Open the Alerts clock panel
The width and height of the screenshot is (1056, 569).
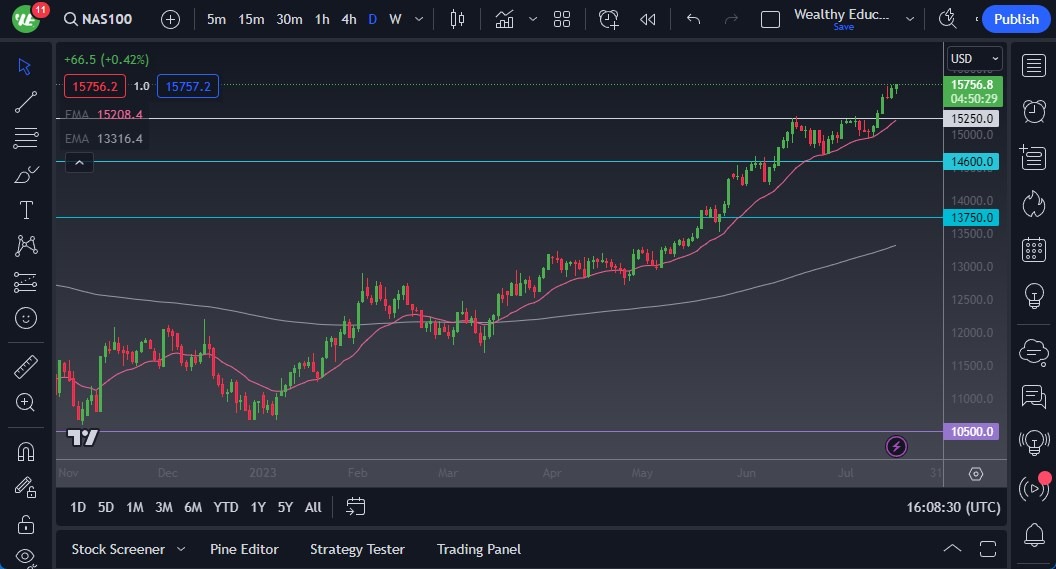1033,111
